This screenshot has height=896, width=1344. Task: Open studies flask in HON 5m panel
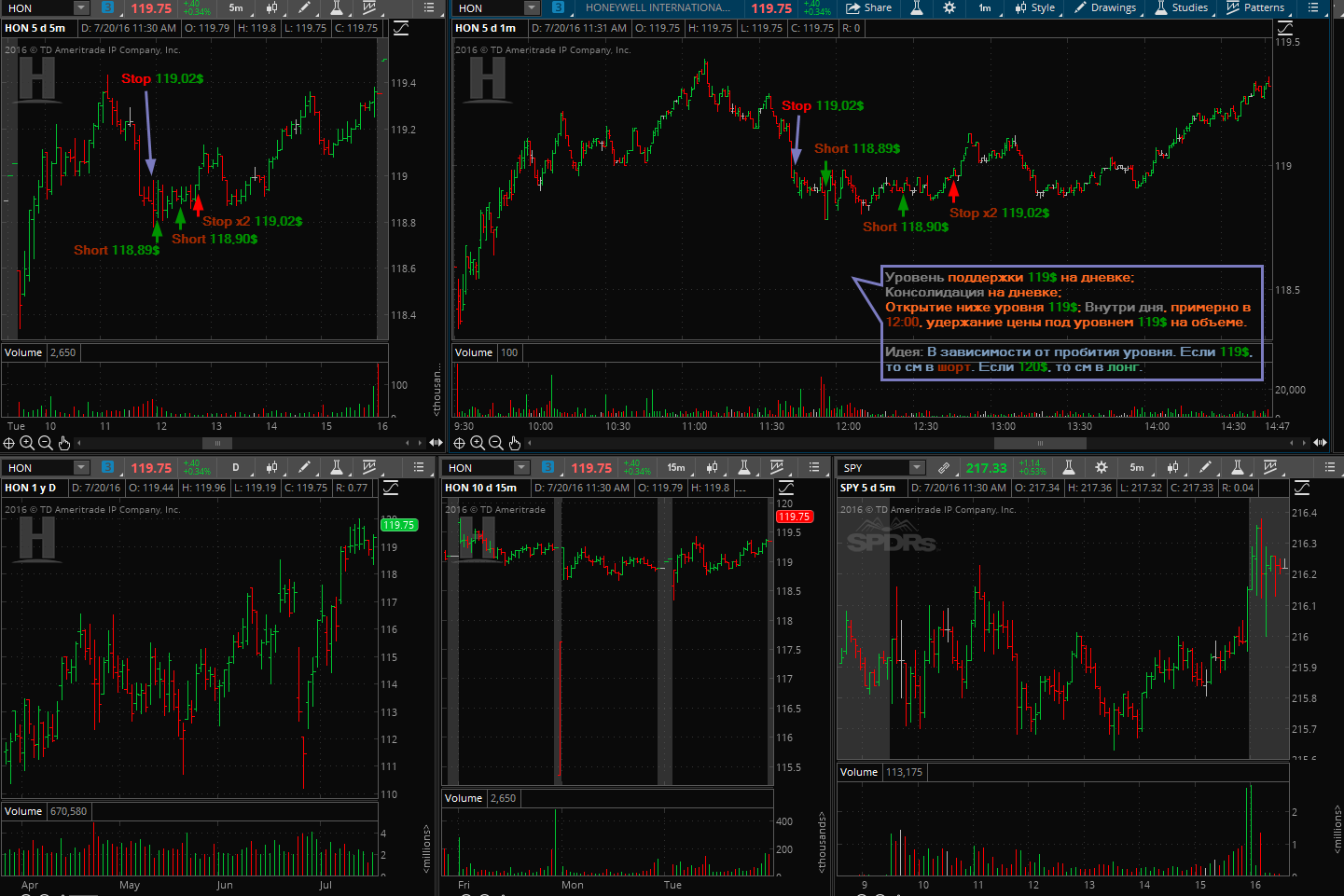337,7
